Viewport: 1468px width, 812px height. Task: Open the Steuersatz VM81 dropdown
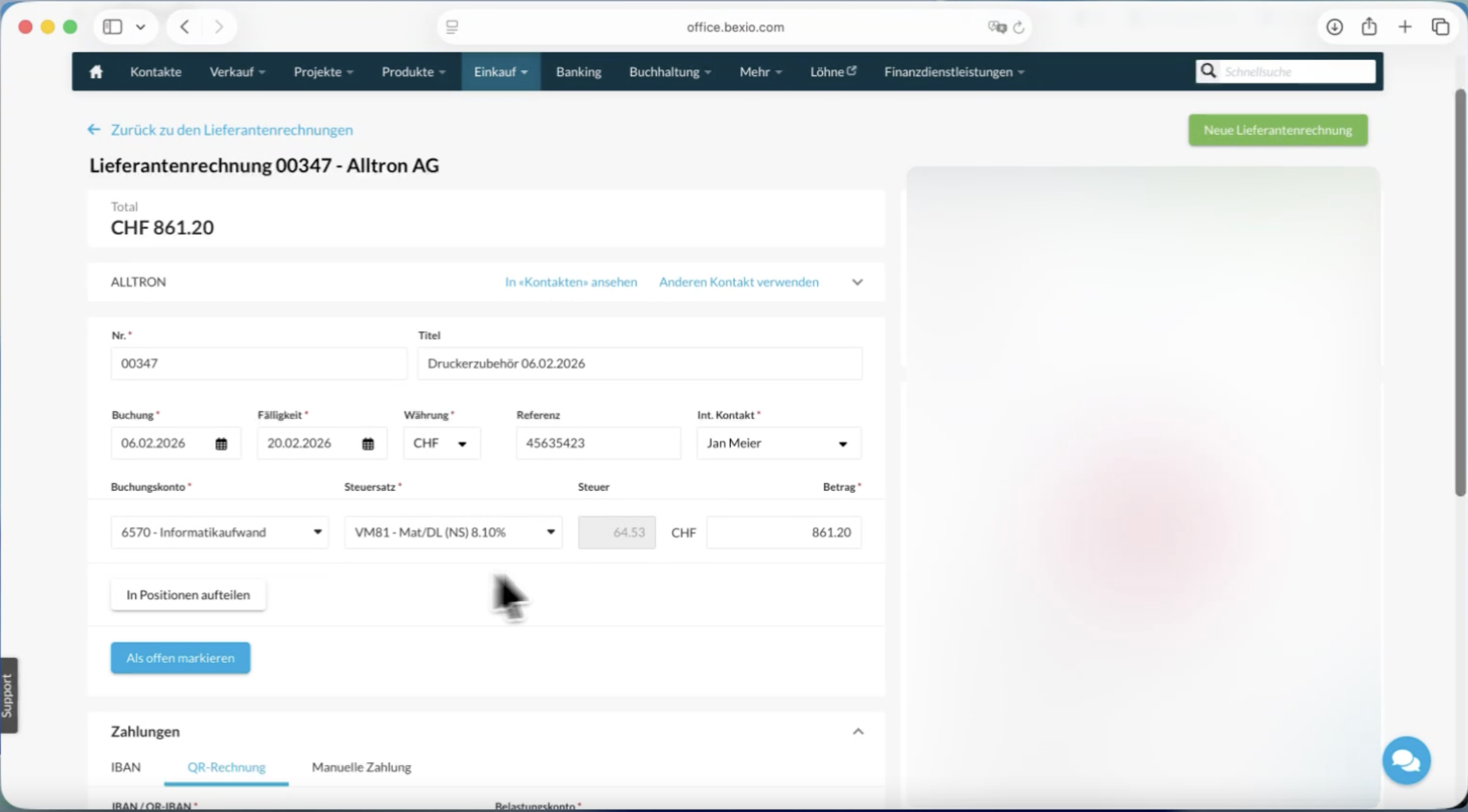(454, 532)
